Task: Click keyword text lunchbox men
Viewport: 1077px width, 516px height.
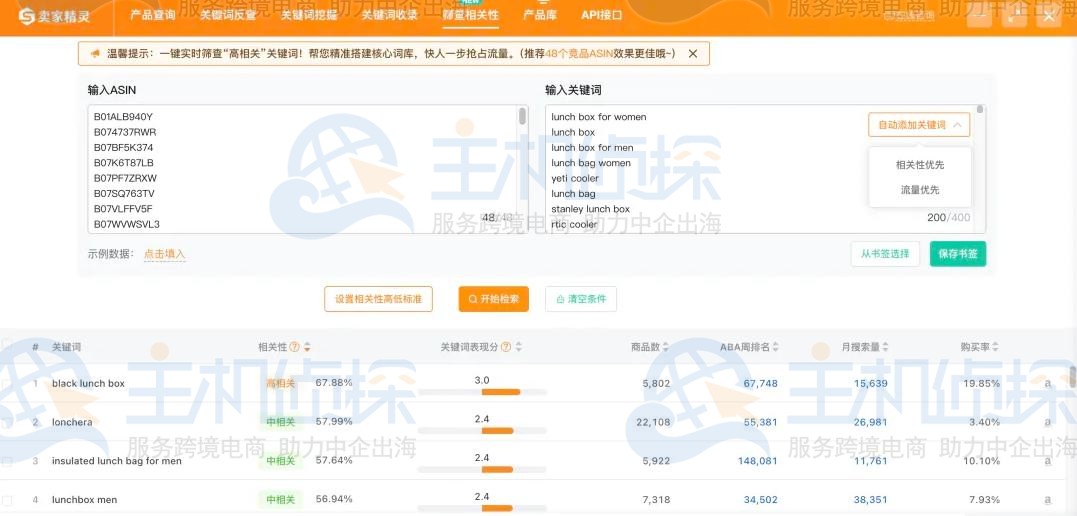Action: point(84,500)
